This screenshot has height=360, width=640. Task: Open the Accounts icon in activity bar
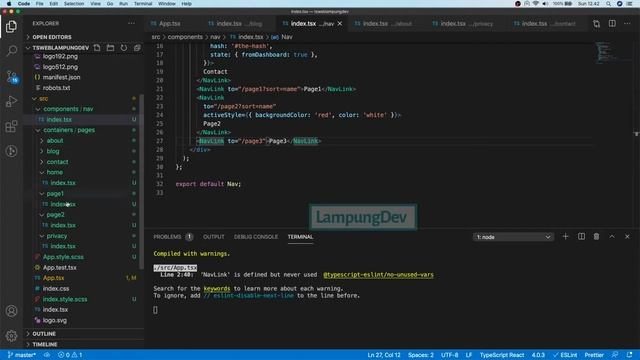click(x=11, y=311)
